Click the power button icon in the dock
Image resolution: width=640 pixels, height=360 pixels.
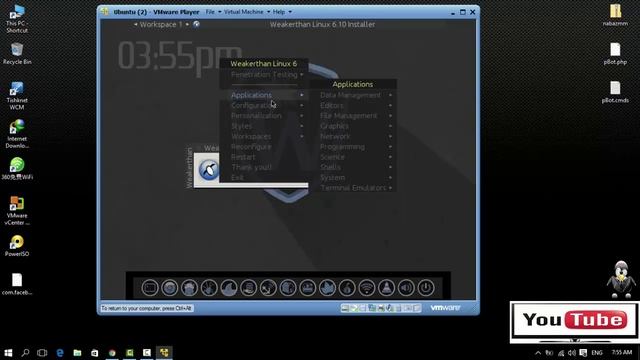click(425, 288)
